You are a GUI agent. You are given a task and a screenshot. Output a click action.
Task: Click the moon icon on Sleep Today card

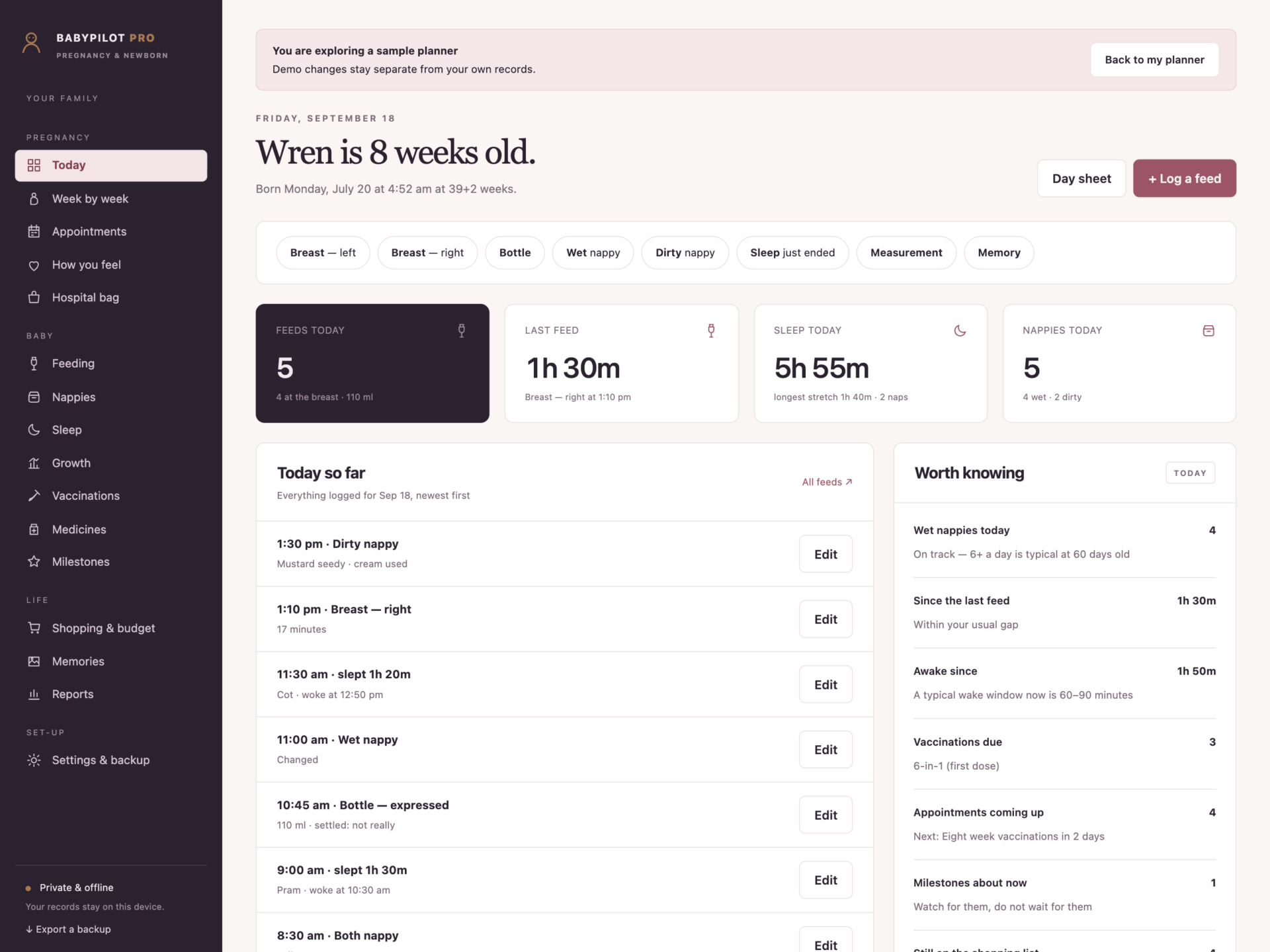(960, 331)
